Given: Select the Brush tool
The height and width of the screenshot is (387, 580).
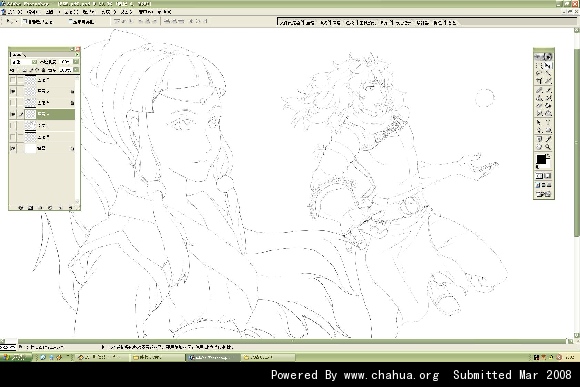Looking at the screenshot, I should (x=548, y=90).
